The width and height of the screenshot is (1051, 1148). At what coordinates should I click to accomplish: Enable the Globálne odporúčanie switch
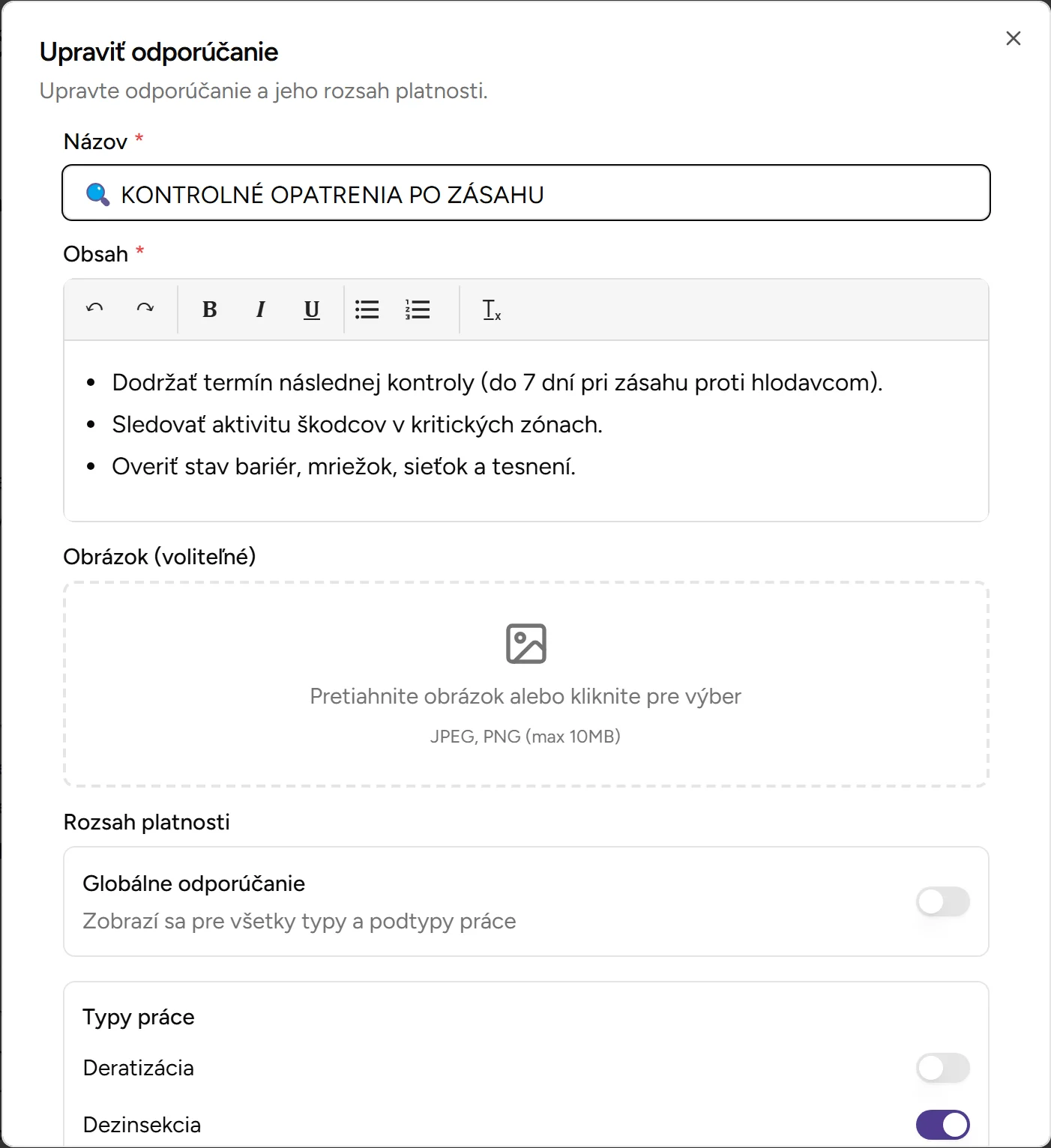[x=942, y=901]
